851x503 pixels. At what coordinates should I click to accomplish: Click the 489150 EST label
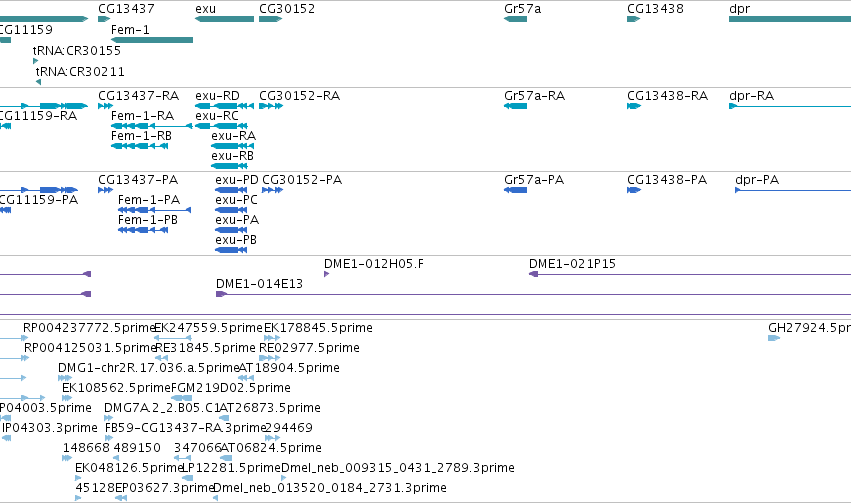pos(137,448)
